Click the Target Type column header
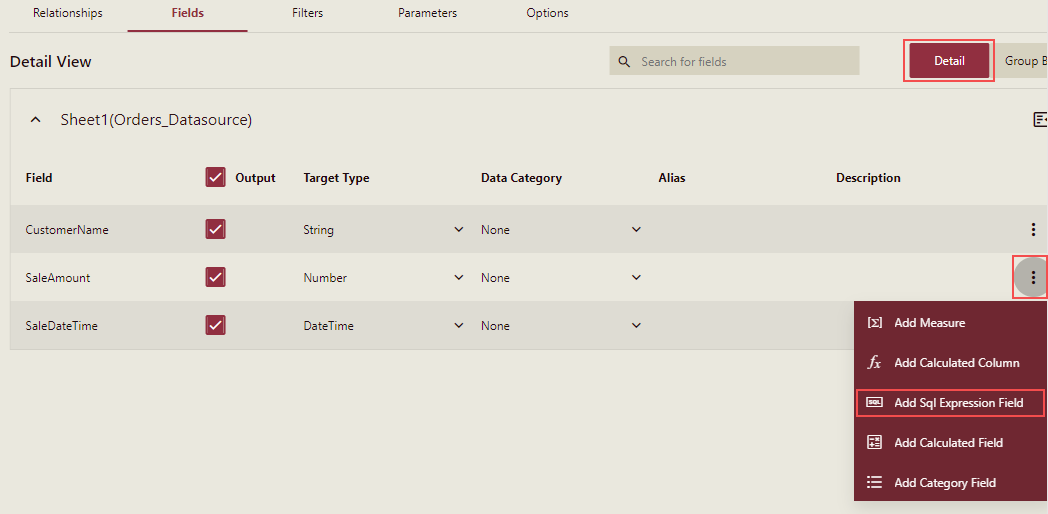The width and height of the screenshot is (1048, 514). pyautogui.click(x=336, y=178)
